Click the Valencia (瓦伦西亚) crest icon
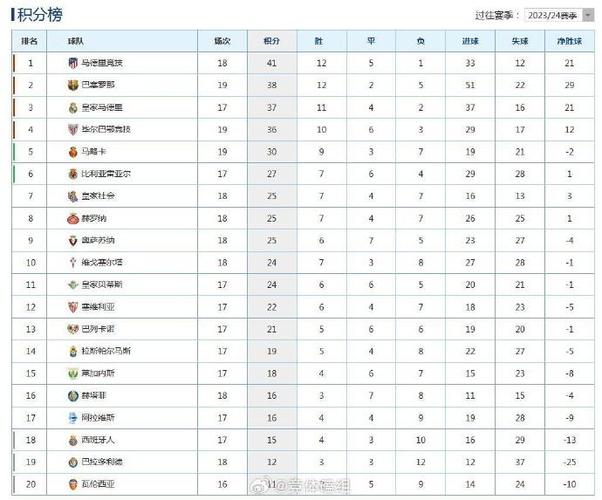Screen dimensions: 602x500 coord(73,484)
